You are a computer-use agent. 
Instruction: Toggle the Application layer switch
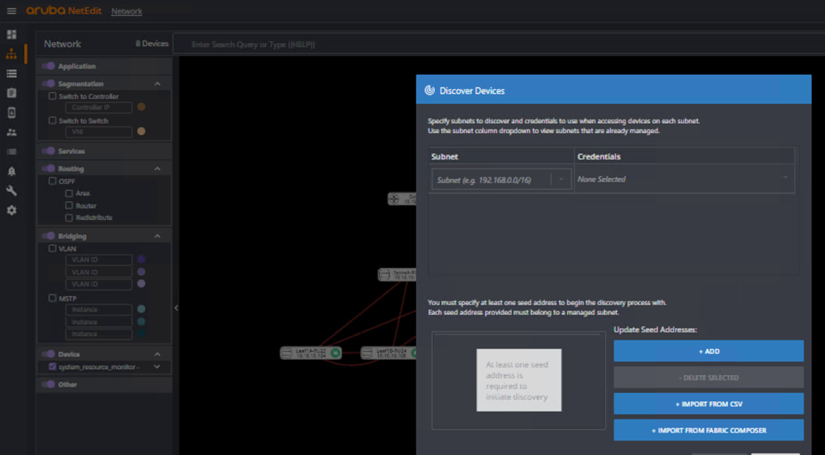tap(48, 66)
